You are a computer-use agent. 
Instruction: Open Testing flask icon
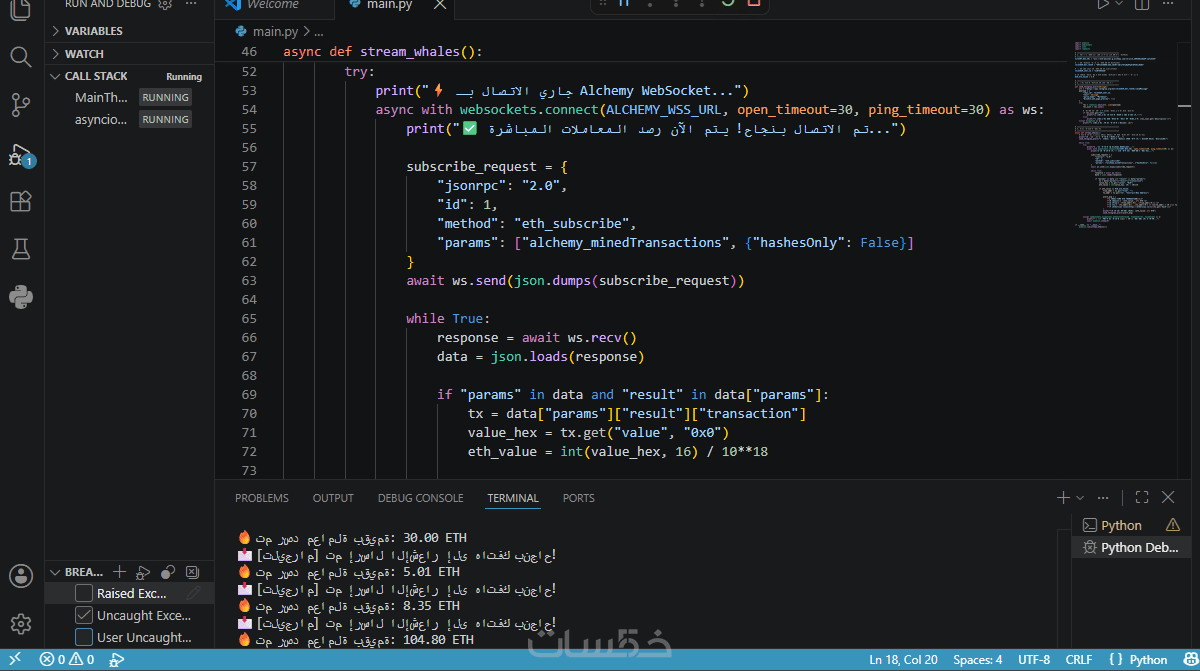point(20,249)
